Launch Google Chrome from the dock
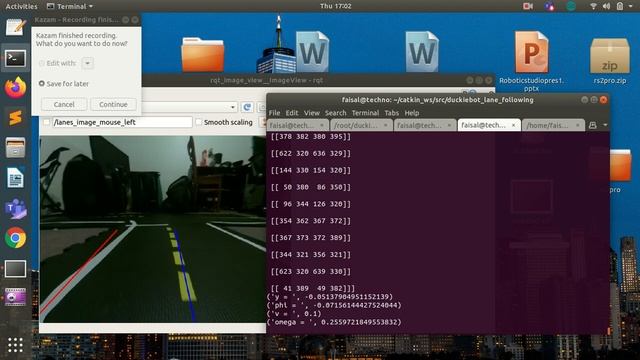Screen dimensions: 640x360 coord(15,238)
